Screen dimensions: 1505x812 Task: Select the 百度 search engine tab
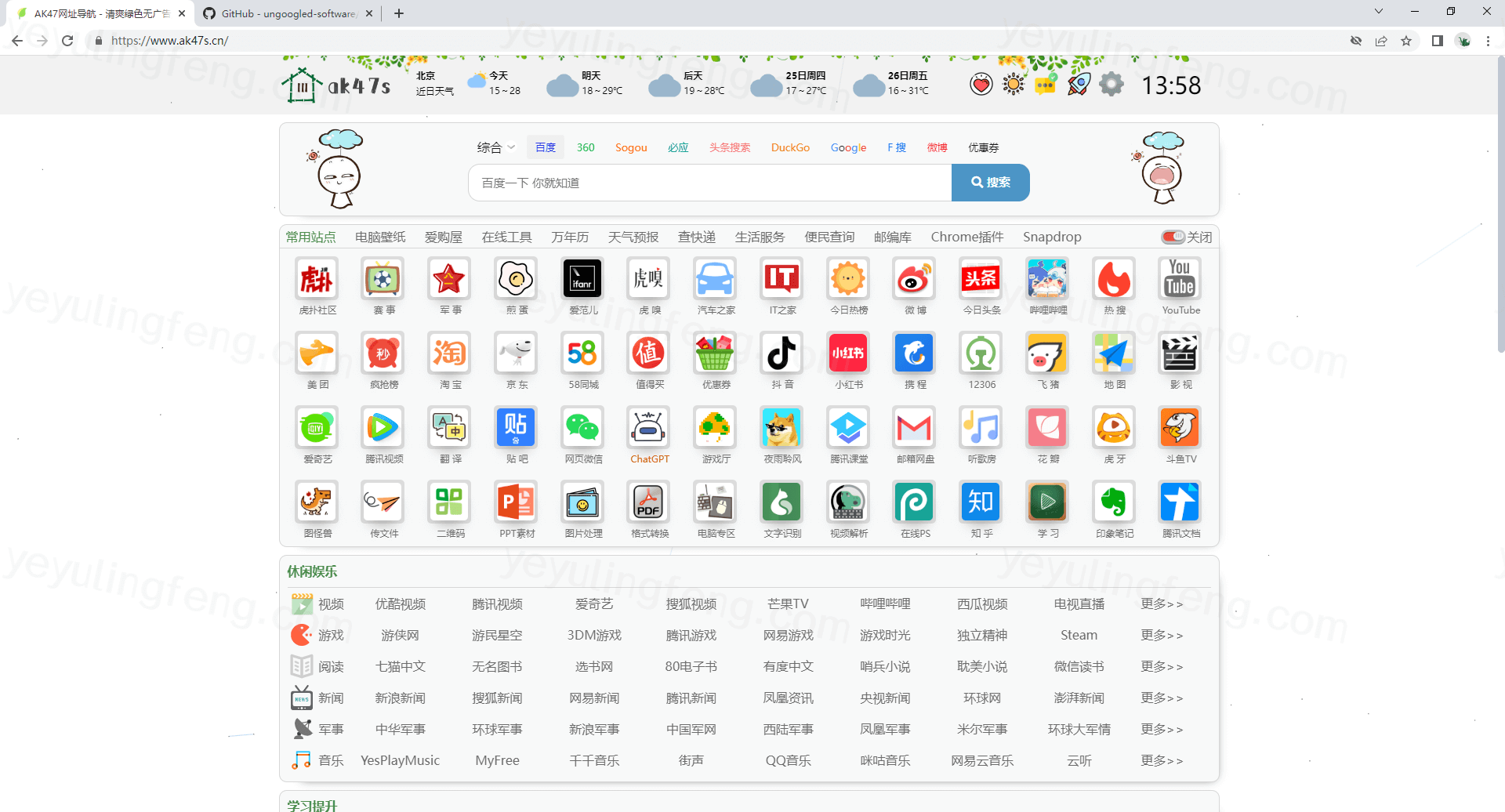(x=546, y=147)
